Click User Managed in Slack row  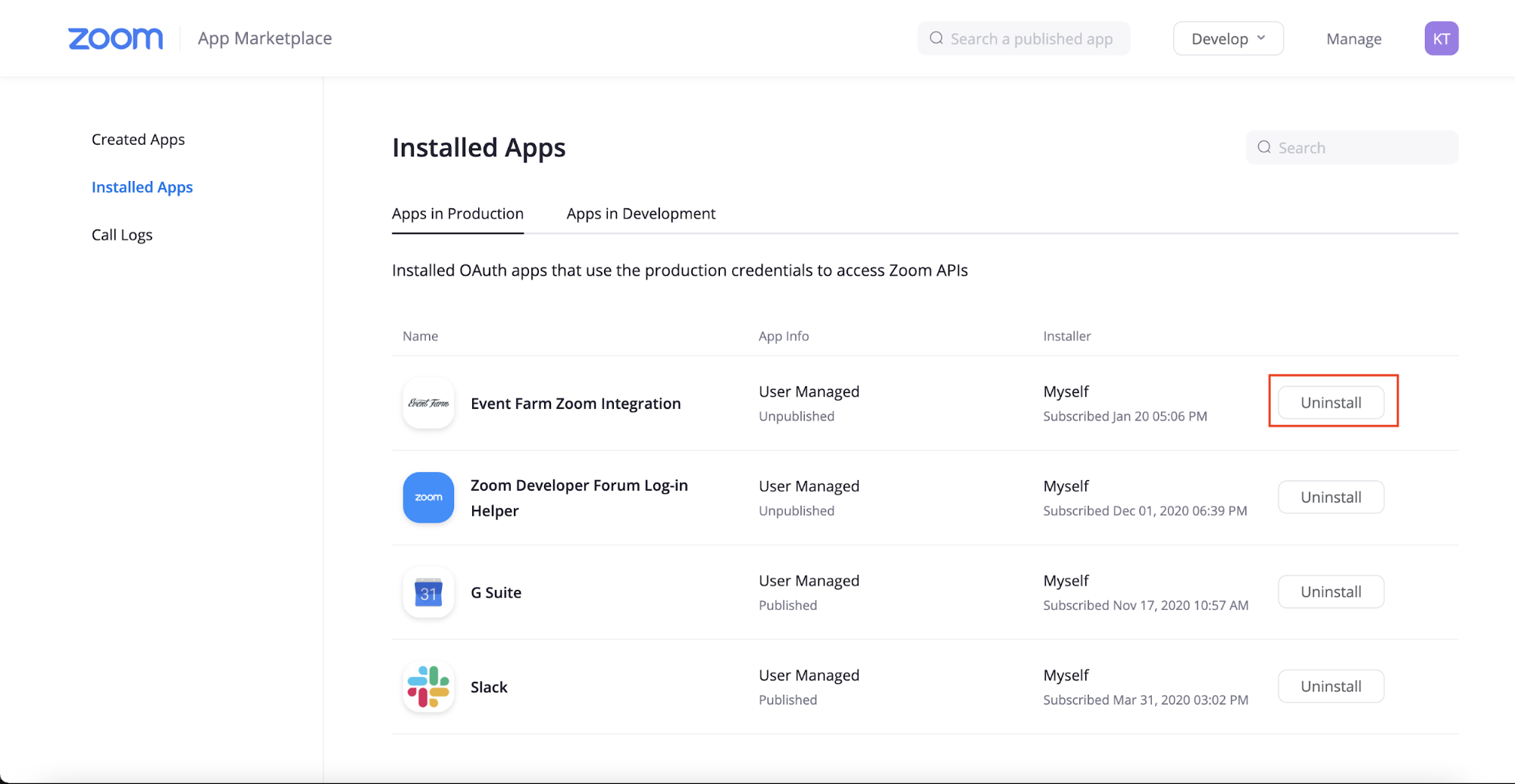809,675
